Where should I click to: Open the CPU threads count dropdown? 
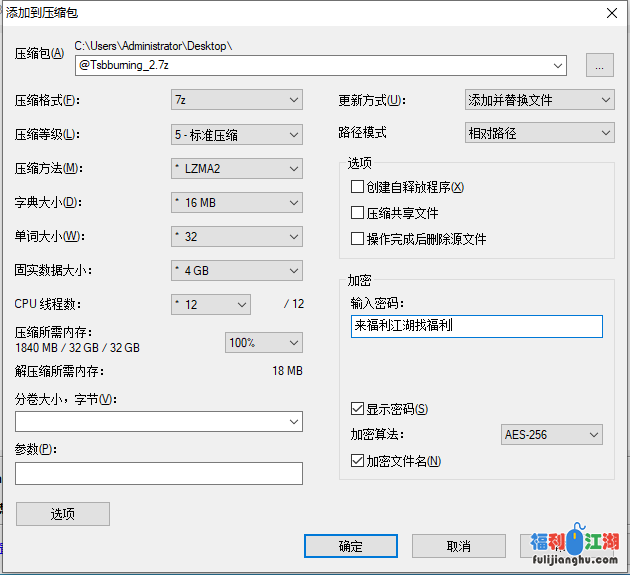point(211,304)
